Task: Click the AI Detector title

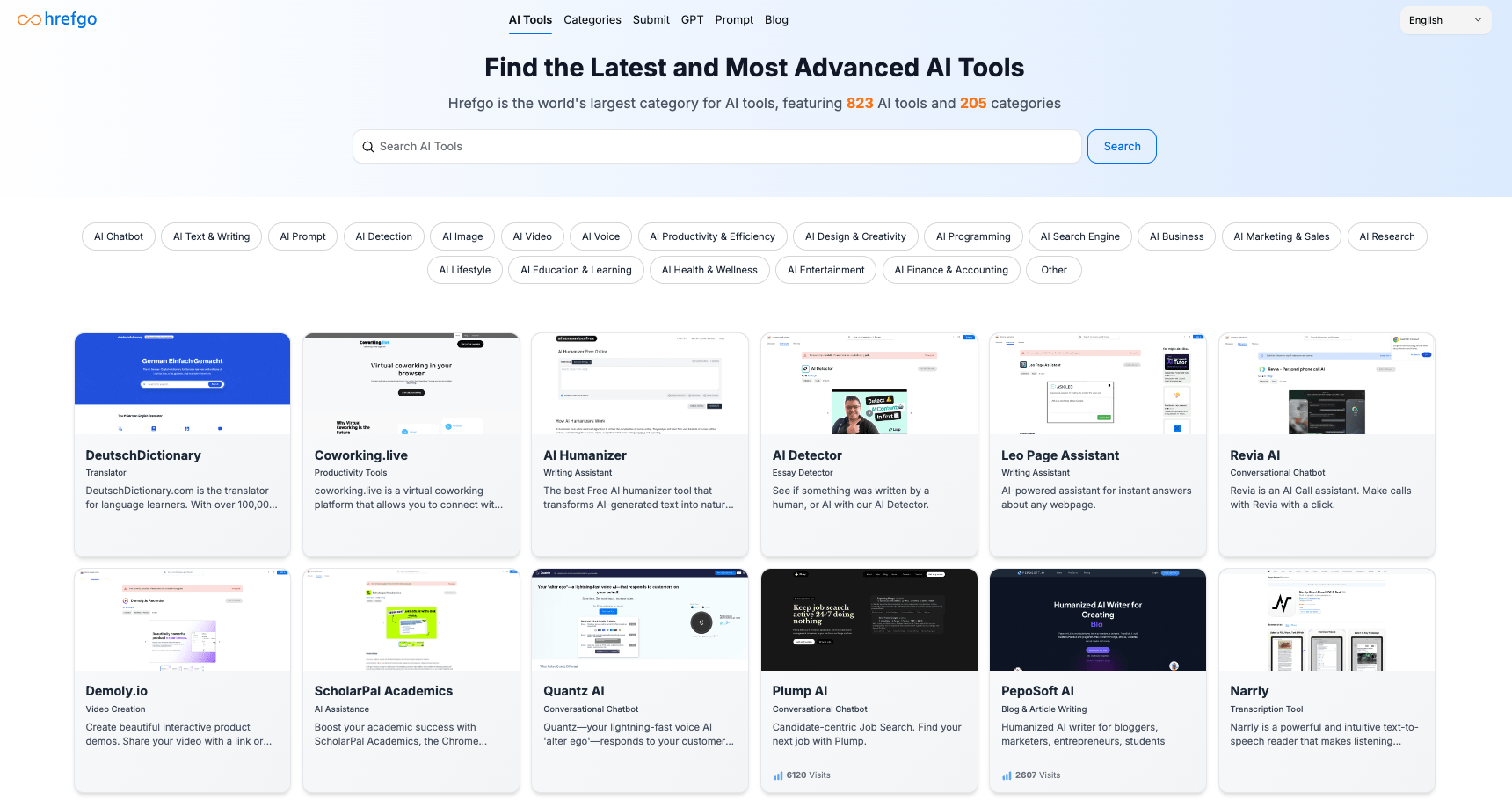Action: (x=807, y=455)
